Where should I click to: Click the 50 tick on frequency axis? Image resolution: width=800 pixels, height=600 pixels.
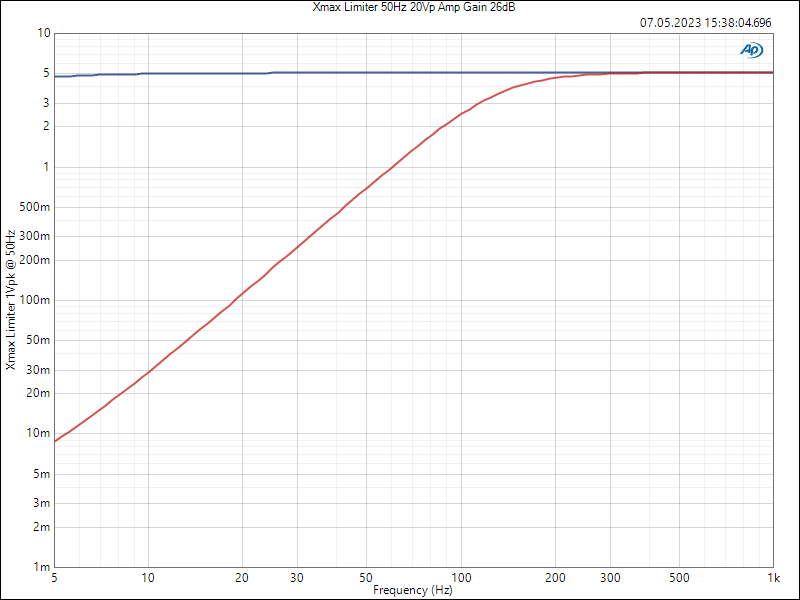pyautogui.click(x=367, y=578)
